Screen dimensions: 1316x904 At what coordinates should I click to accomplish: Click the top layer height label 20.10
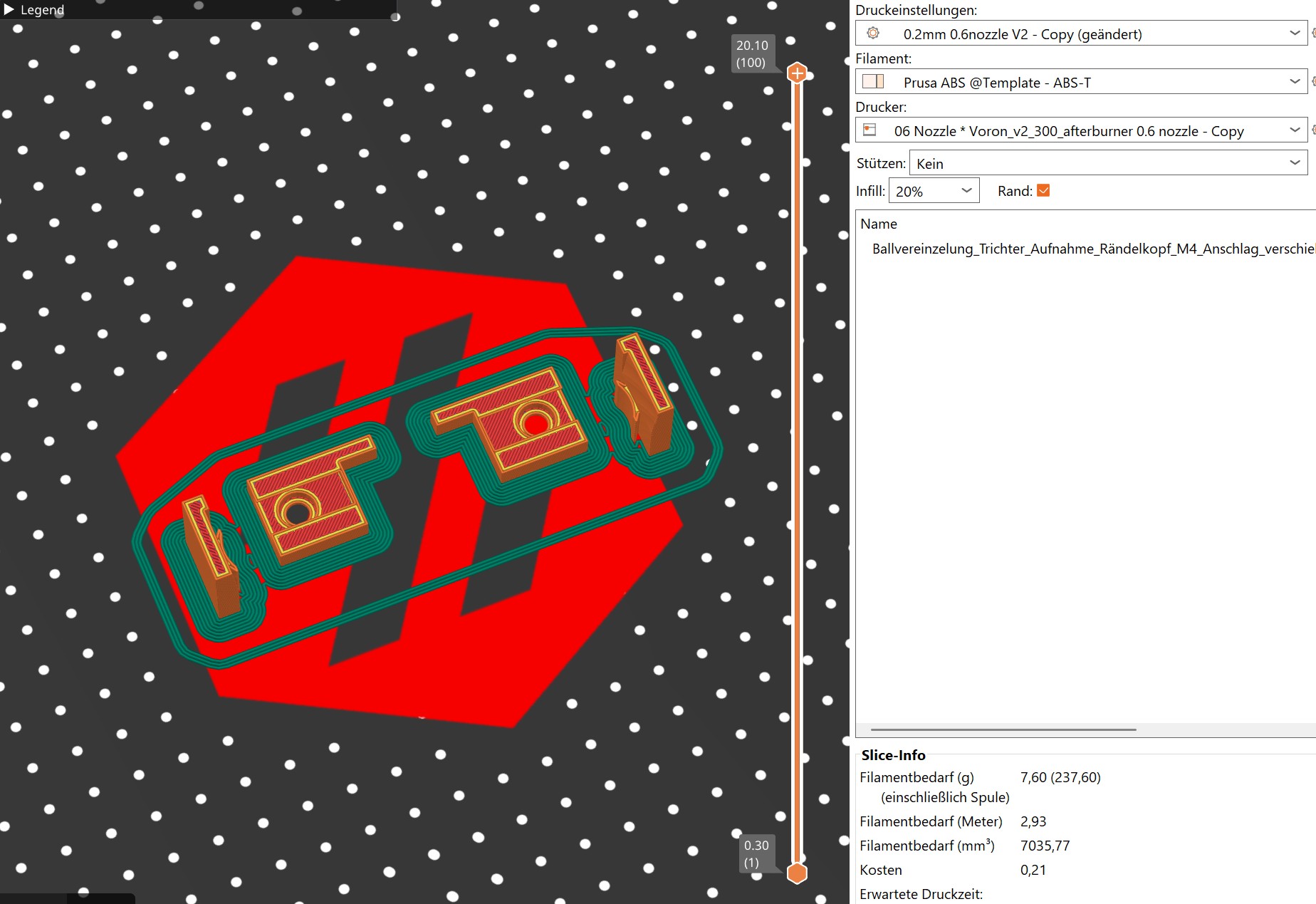tap(752, 46)
